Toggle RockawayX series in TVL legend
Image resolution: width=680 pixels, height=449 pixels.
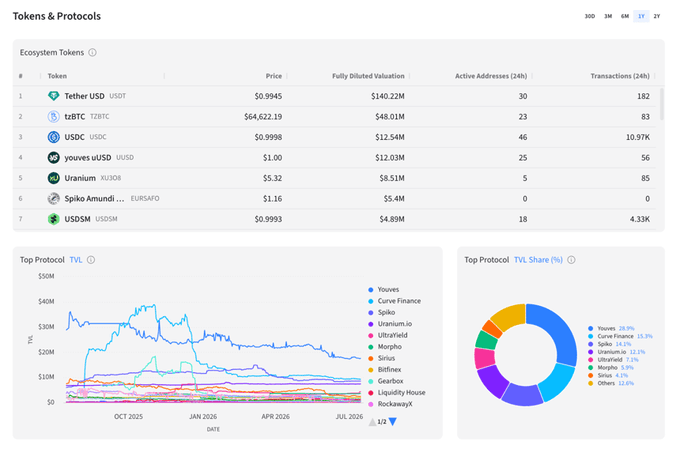pos(390,404)
